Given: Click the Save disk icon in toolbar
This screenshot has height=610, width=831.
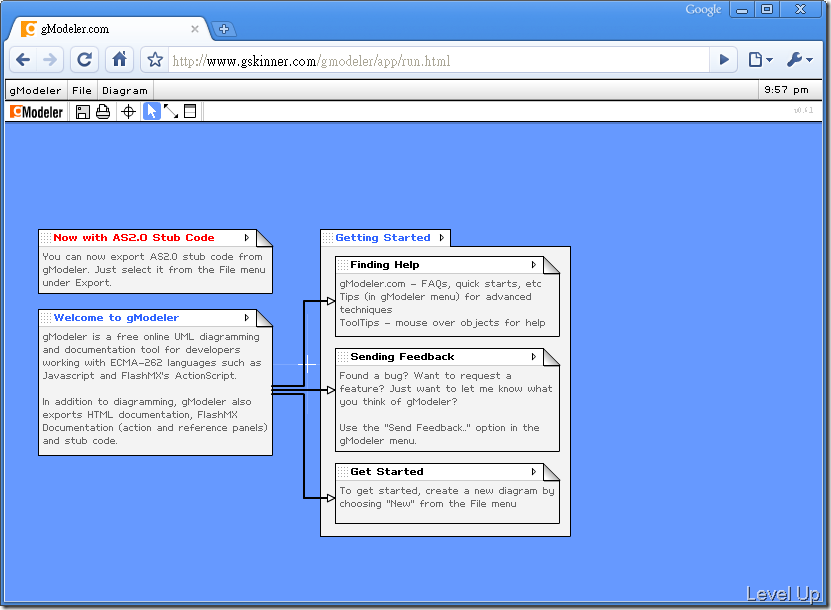Looking at the screenshot, I should click(x=83, y=112).
